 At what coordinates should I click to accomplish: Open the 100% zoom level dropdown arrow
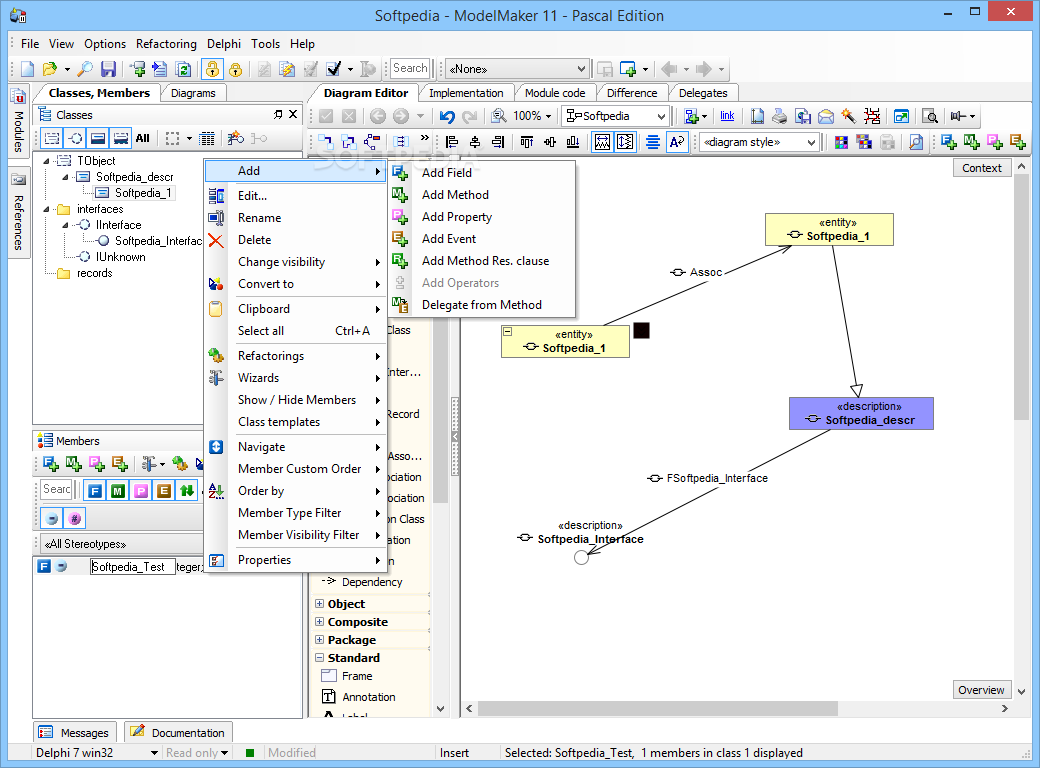click(549, 117)
